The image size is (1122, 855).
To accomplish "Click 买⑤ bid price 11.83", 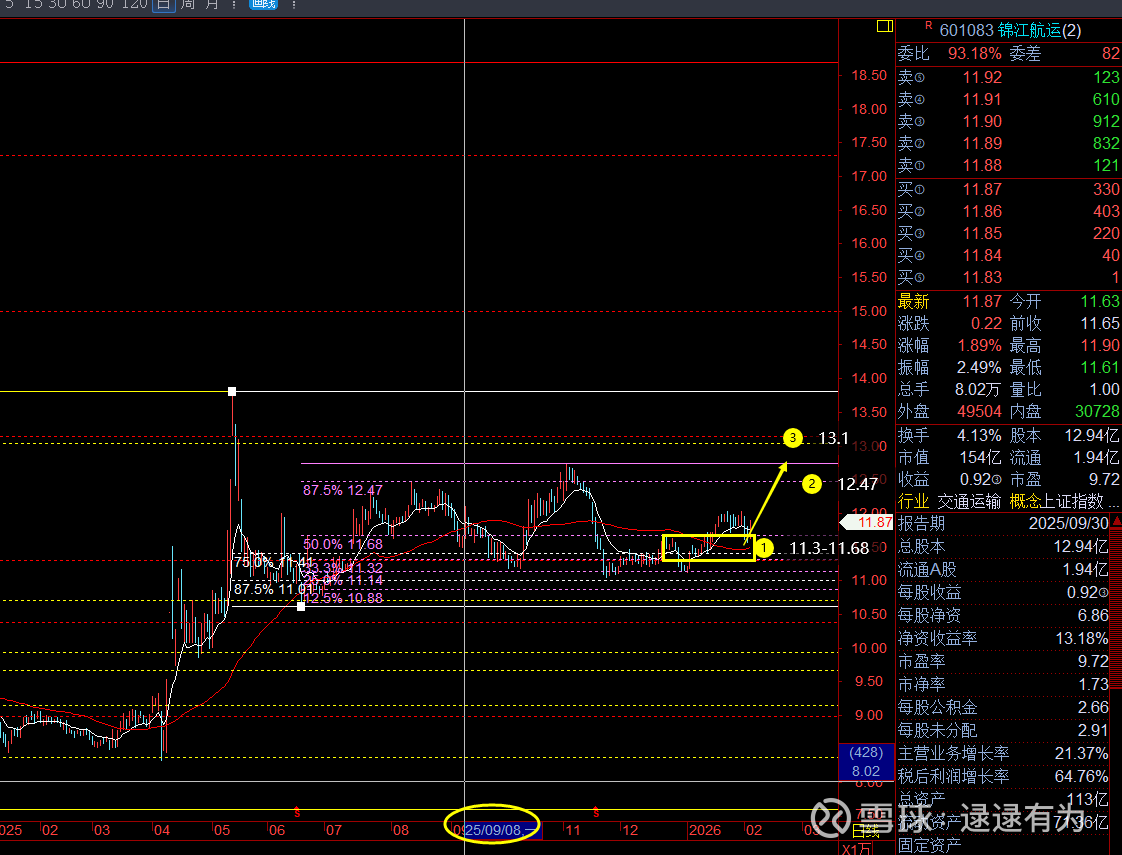I will 982,278.
